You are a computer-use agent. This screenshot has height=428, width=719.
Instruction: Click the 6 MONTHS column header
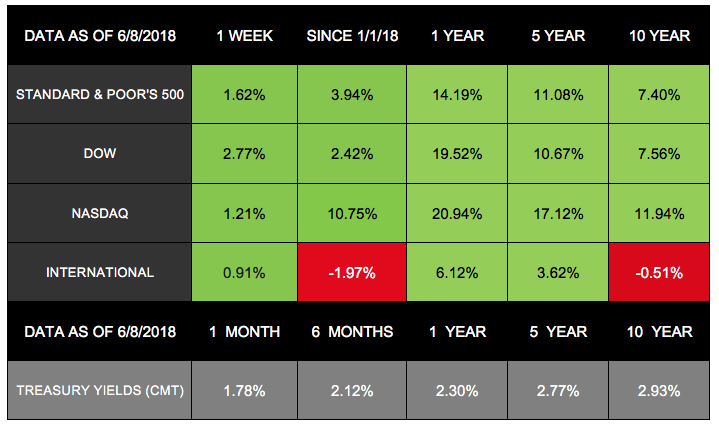[351, 331]
